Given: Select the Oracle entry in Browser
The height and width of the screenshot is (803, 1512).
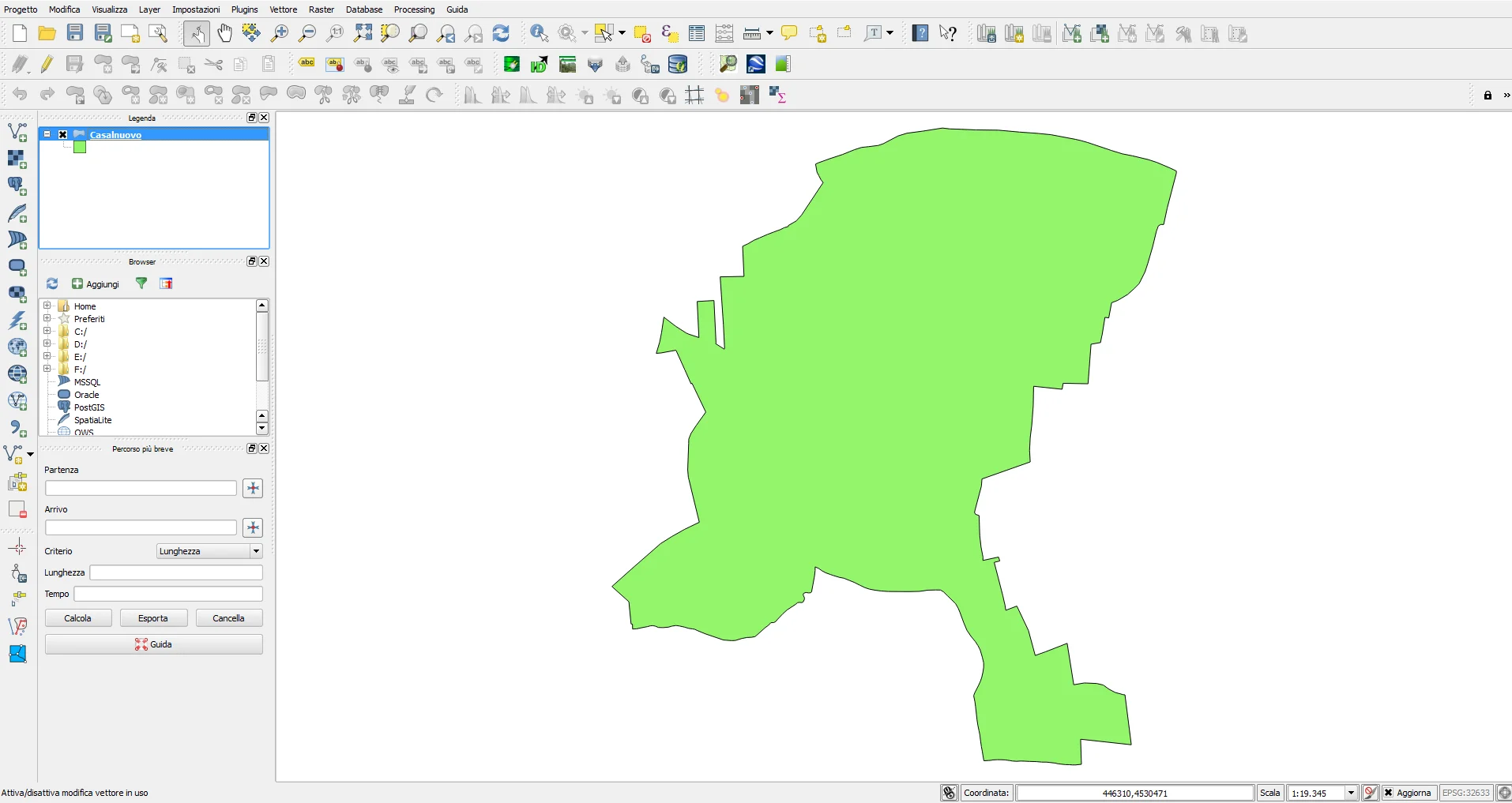Looking at the screenshot, I should point(87,395).
